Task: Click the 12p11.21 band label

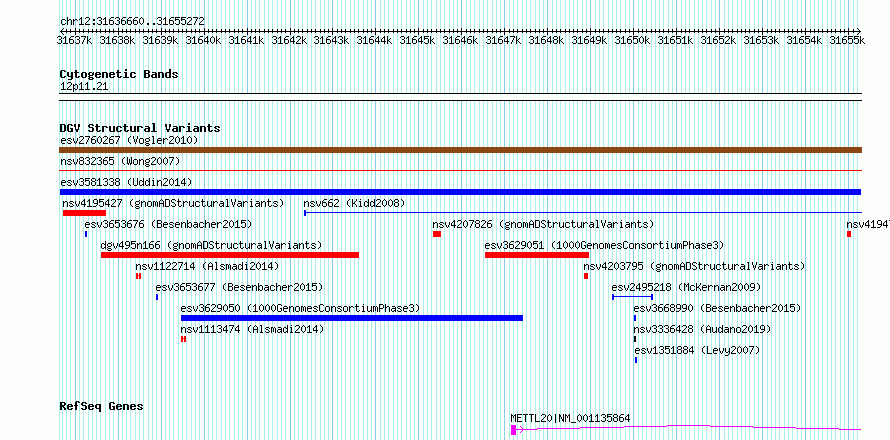Action: tap(84, 87)
